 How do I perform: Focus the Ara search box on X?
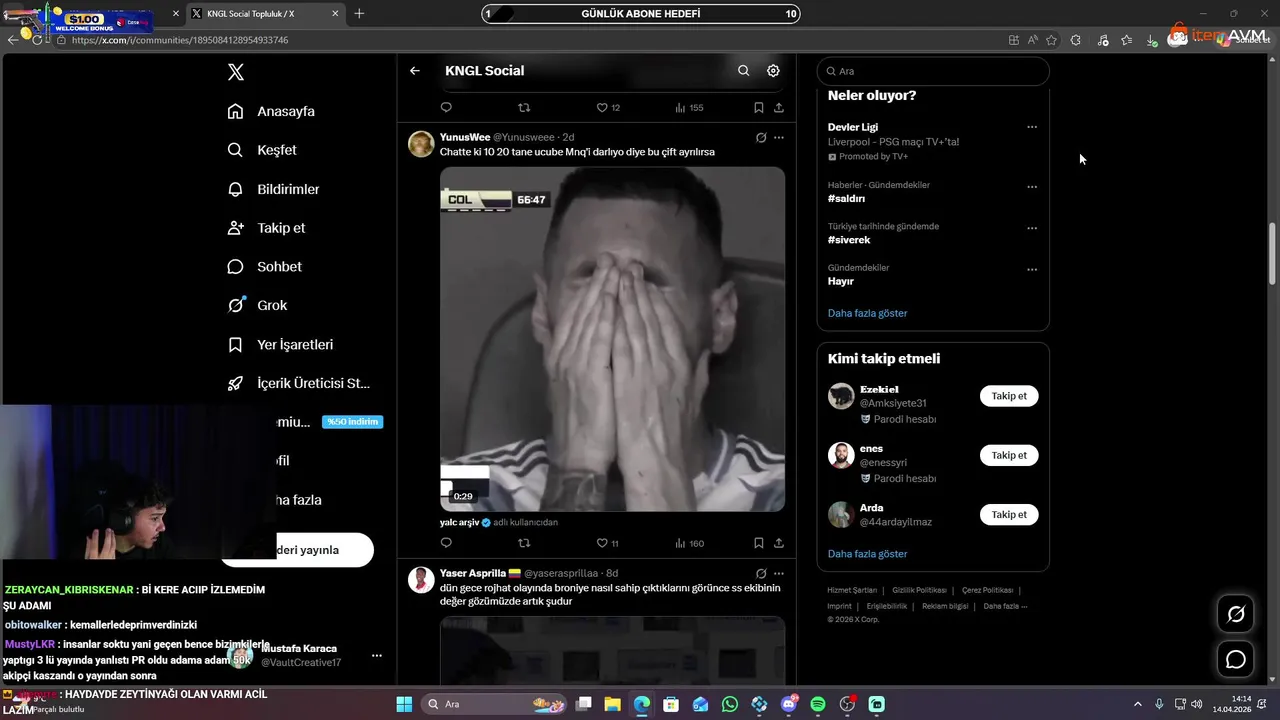click(x=933, y=71)
